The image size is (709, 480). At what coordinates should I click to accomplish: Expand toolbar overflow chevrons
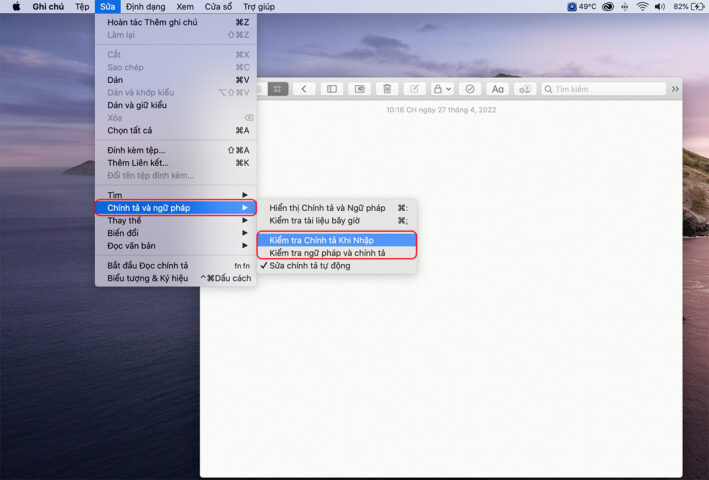(675, 89)
